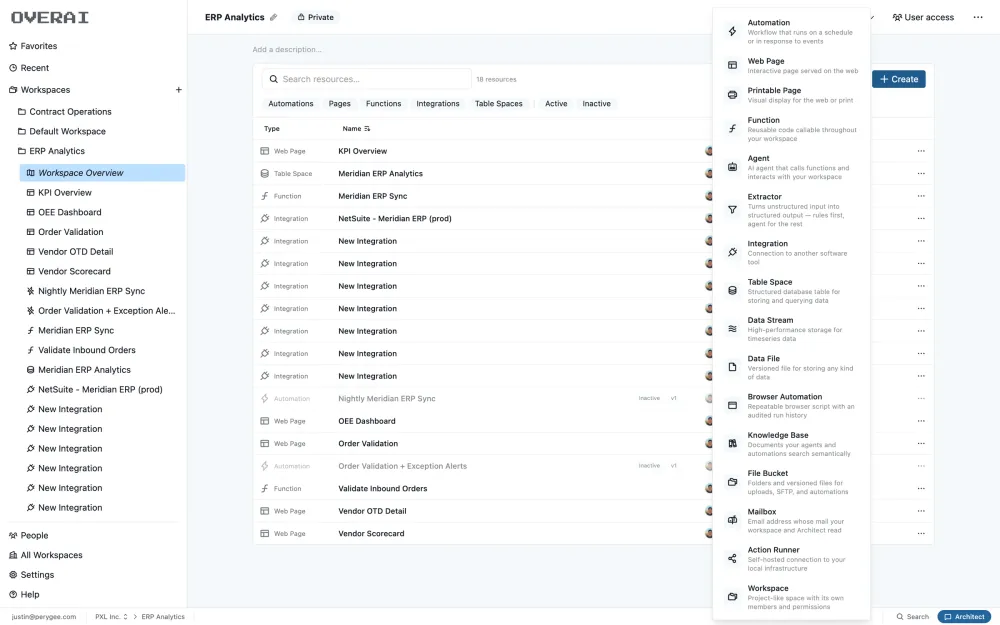The width and height of the screenshot is (1000, 625).
Task: Open the Private visibility selector
Action: click(316, 17)
